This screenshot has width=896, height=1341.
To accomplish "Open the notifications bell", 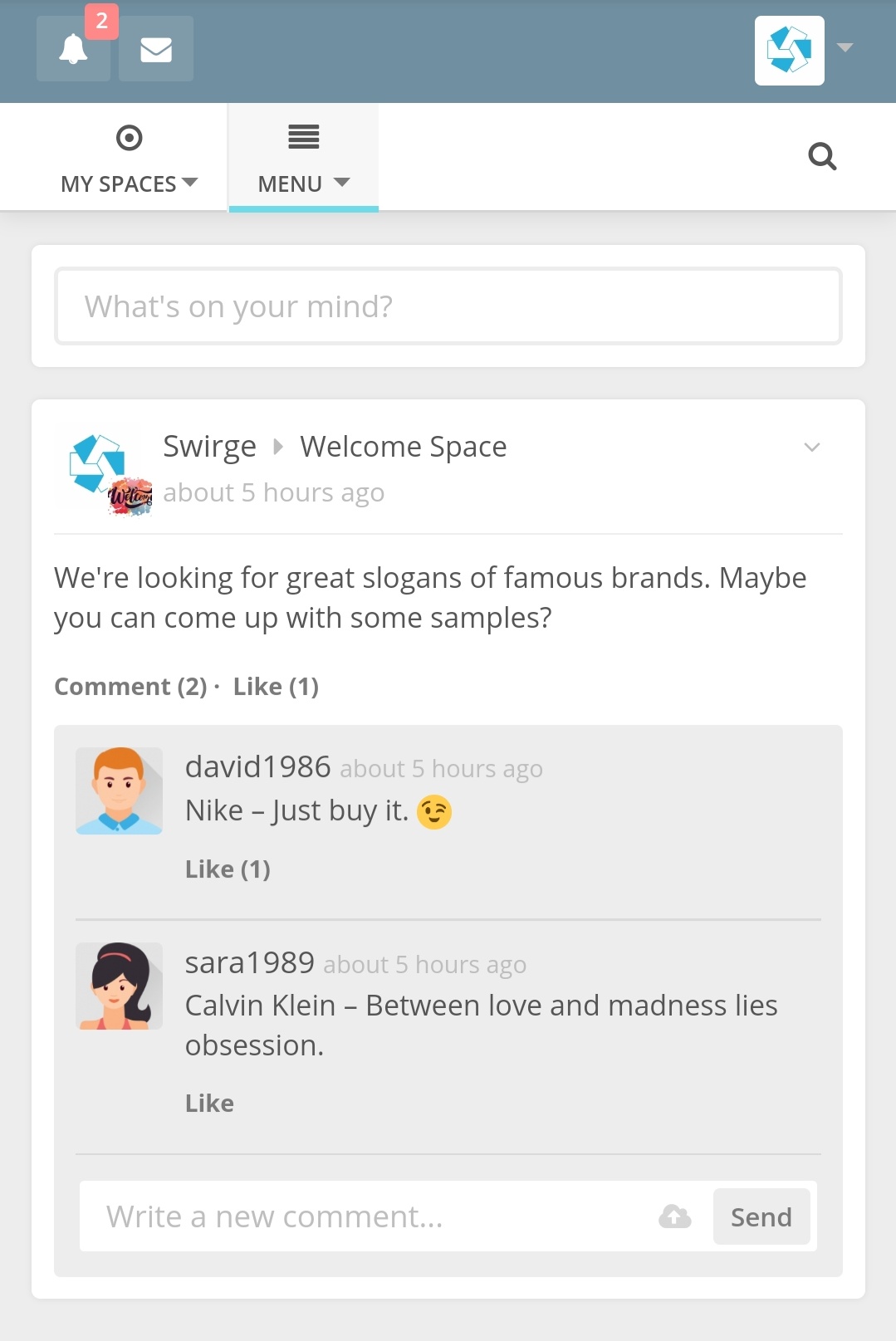I will pyautogui.click(x=73, y=49).
